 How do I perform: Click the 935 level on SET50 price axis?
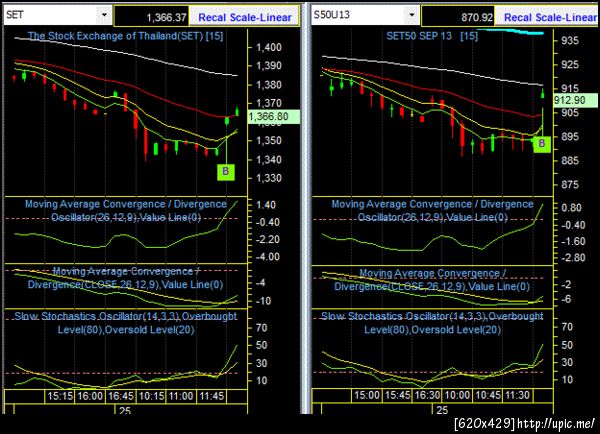click(x=570, y=41)
